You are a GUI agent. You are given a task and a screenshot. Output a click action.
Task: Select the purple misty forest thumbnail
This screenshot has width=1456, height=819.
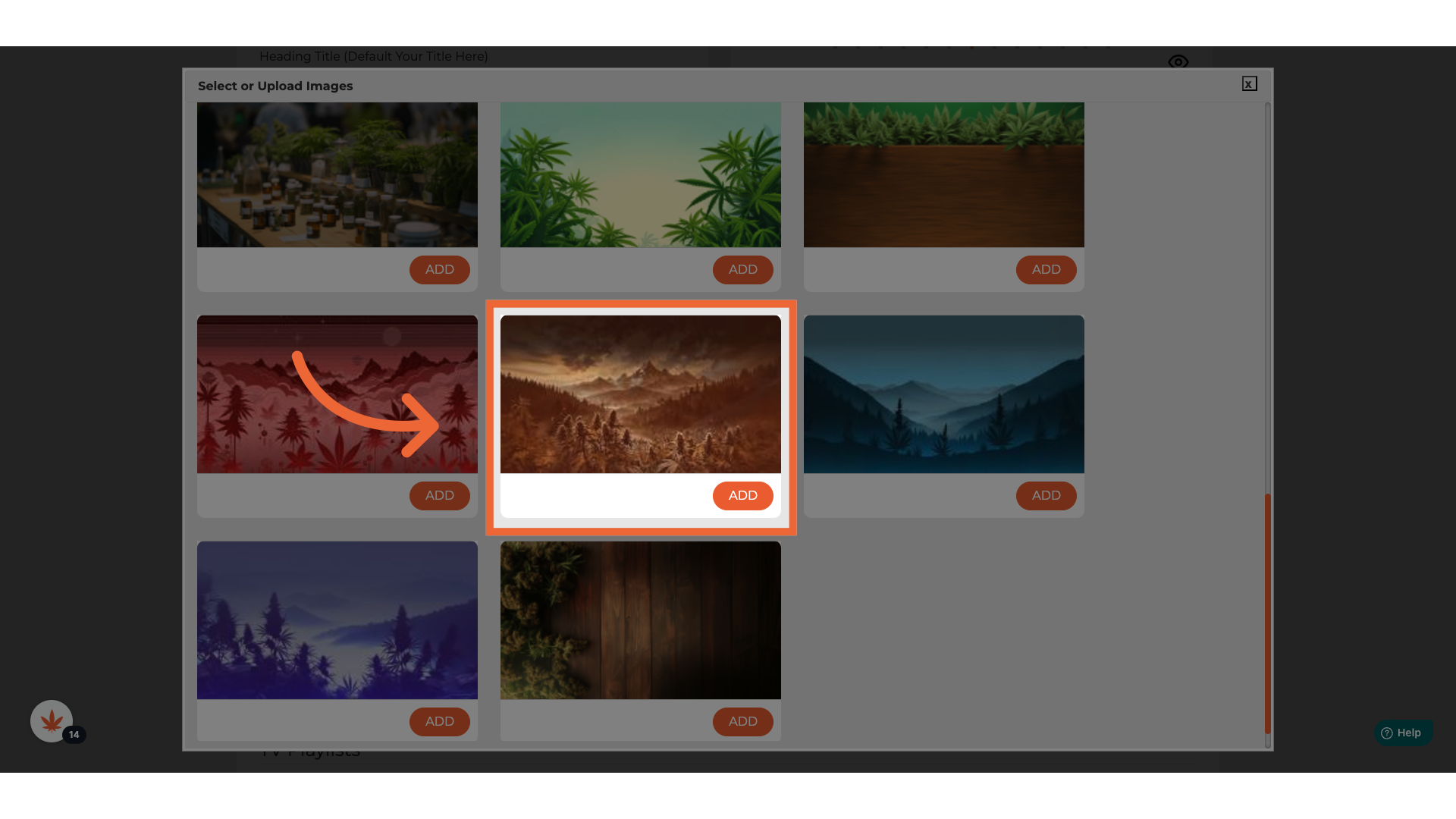(x=337, y=620)
